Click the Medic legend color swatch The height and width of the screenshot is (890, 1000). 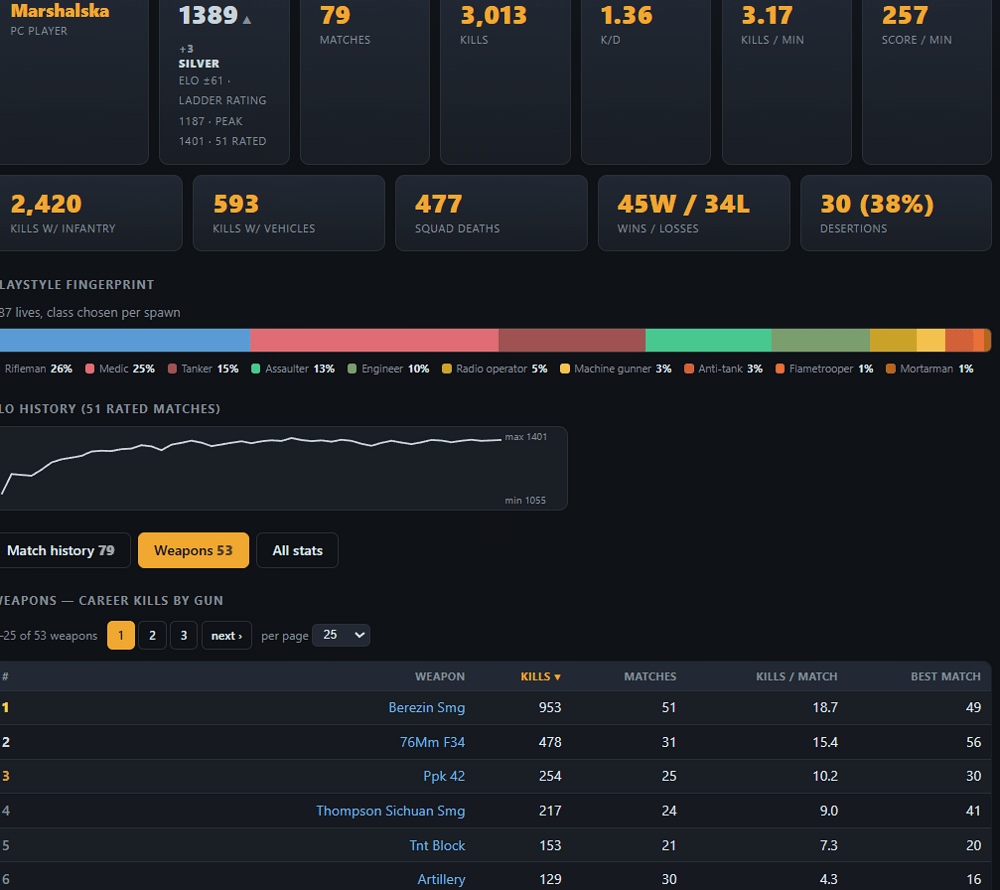[x=90, y=368]
